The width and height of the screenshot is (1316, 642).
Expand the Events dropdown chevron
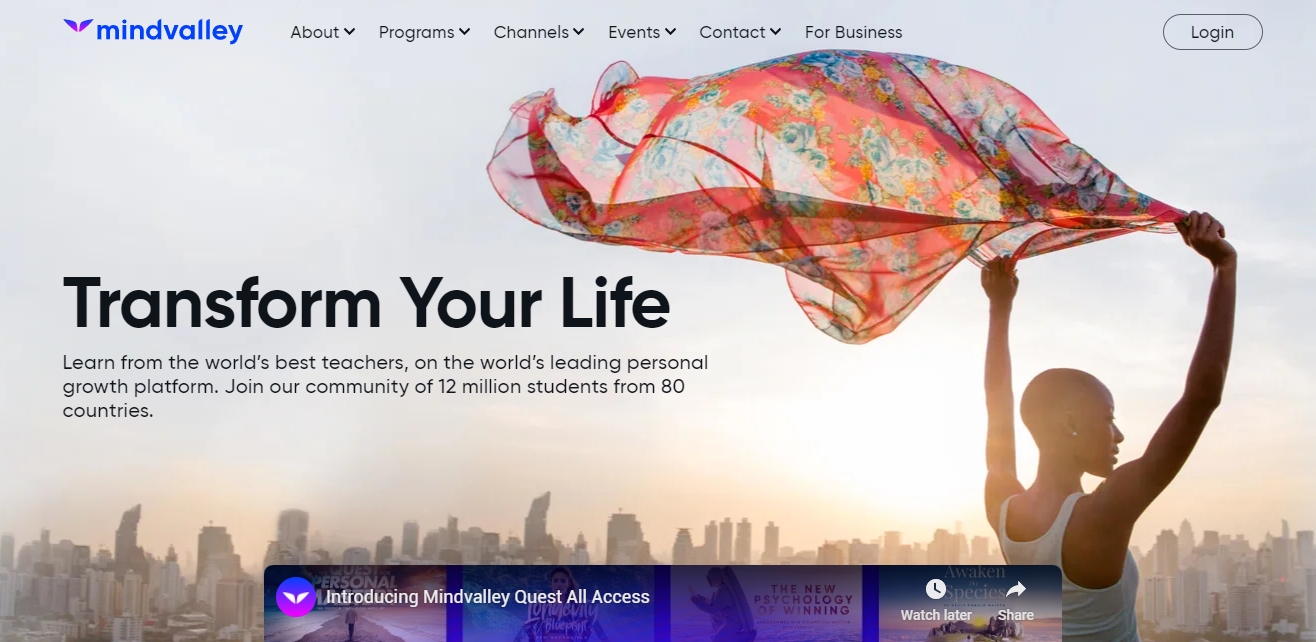tap(670, 32)
